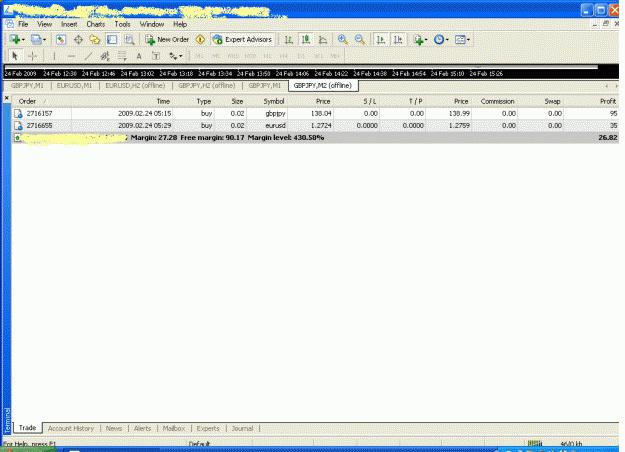Toggle the Expert Advisors button
This screenshot has height=452, width=625.
(x=242, y=39)
